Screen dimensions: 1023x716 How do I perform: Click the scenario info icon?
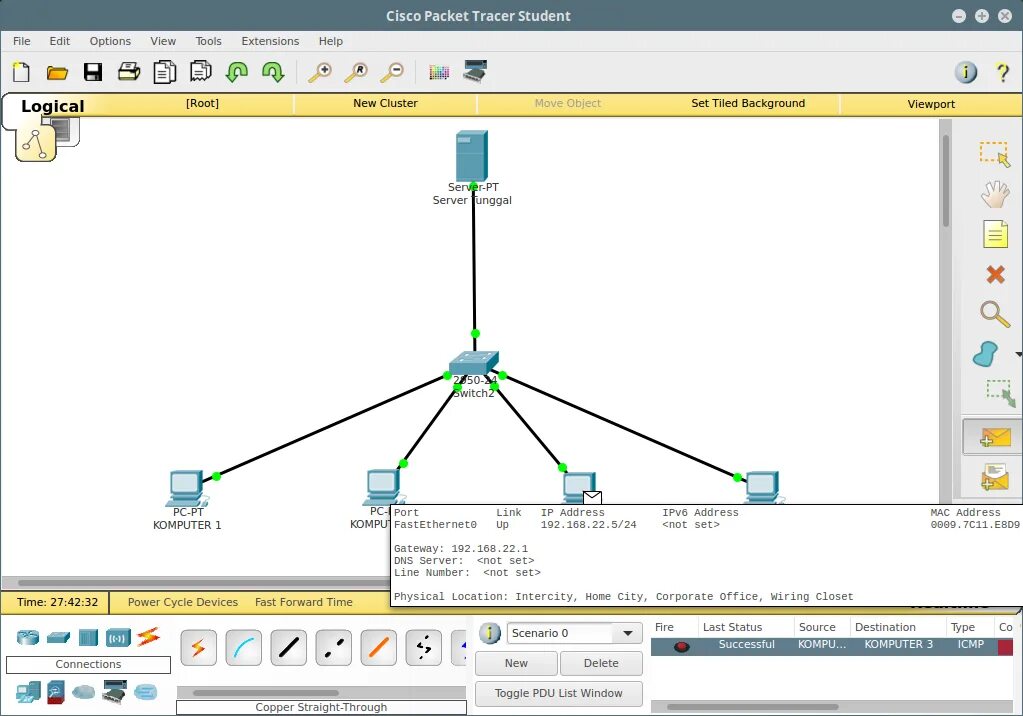(x=489, y=633)
